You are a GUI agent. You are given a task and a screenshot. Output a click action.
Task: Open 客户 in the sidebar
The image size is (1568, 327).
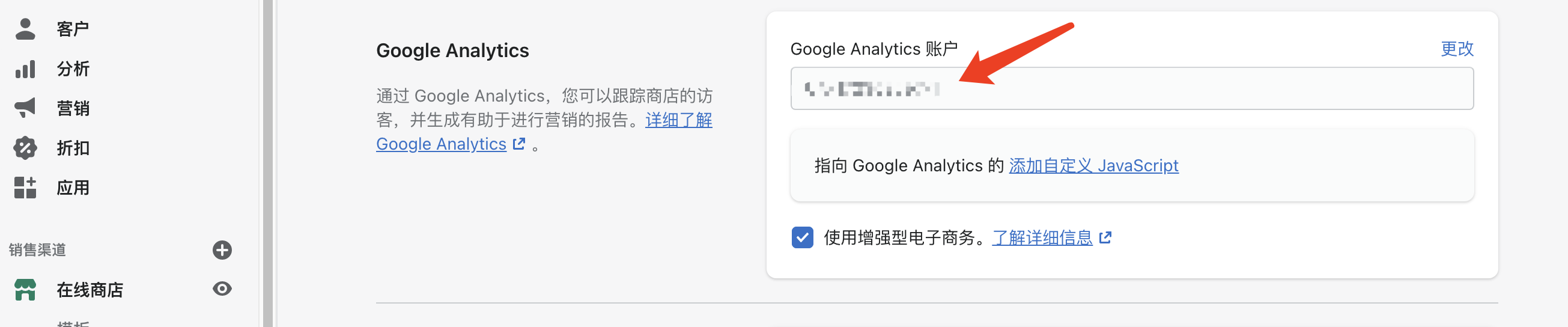[73, 29]
